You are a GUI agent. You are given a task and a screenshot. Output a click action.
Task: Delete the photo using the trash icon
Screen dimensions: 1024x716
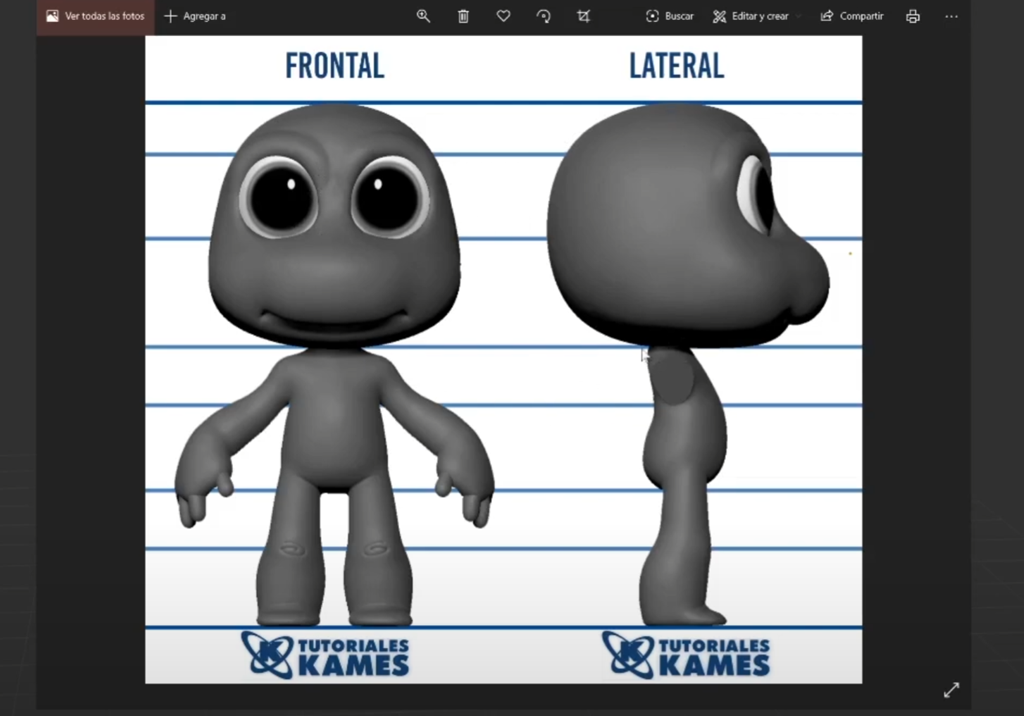click(463, 16)
